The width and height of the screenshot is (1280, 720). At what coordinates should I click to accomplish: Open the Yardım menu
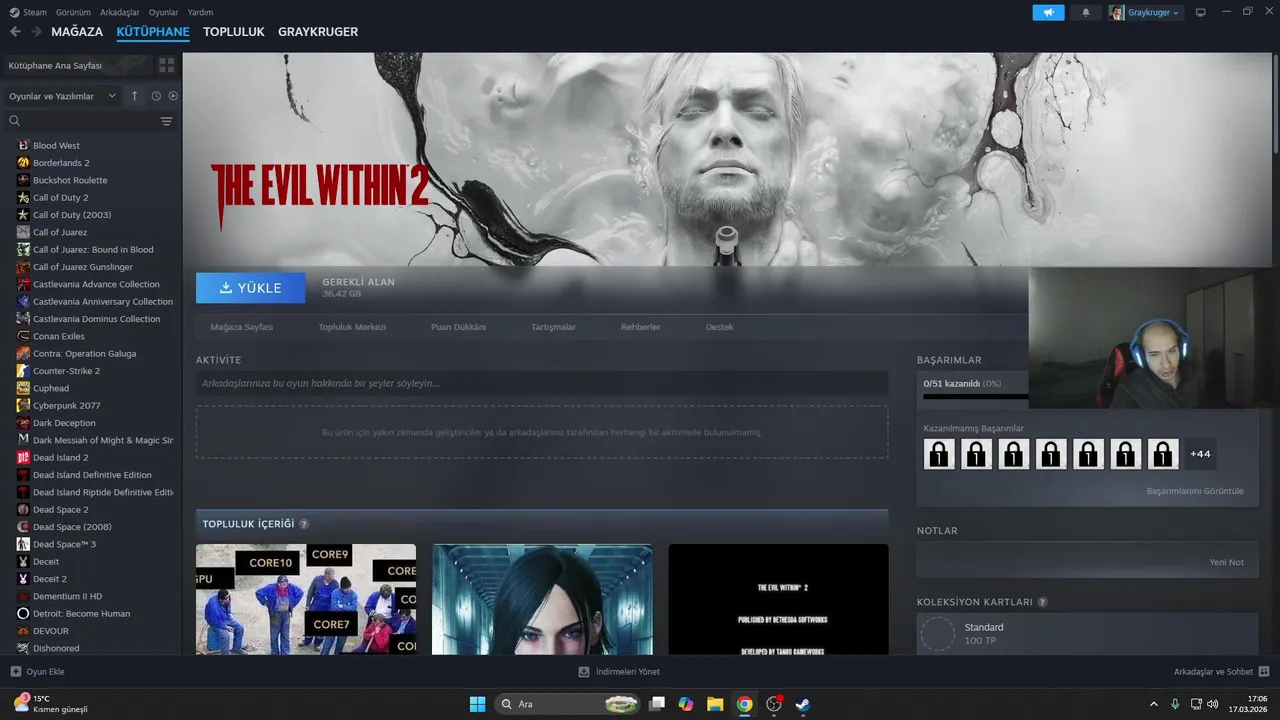201,12
